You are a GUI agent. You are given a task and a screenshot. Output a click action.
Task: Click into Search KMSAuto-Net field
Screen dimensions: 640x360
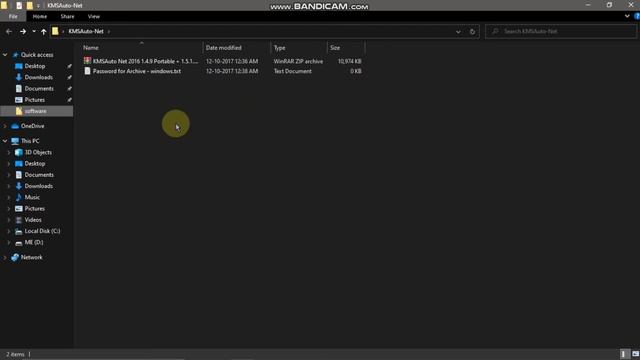561,31
